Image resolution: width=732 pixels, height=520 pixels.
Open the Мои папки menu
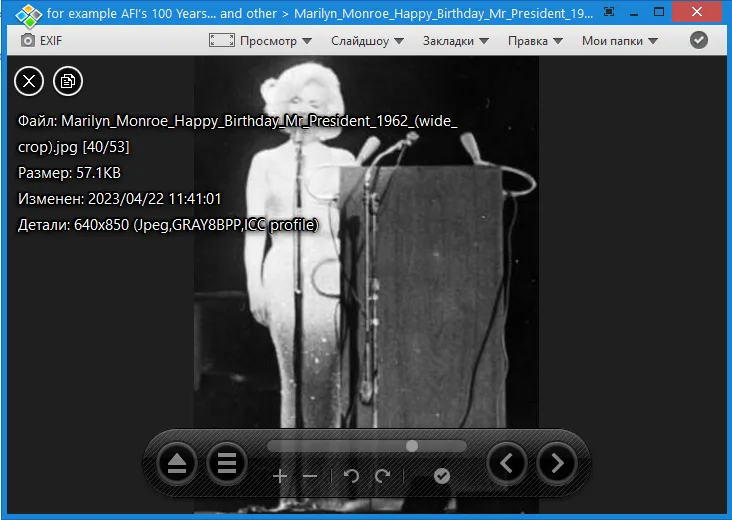coord(612,41)
